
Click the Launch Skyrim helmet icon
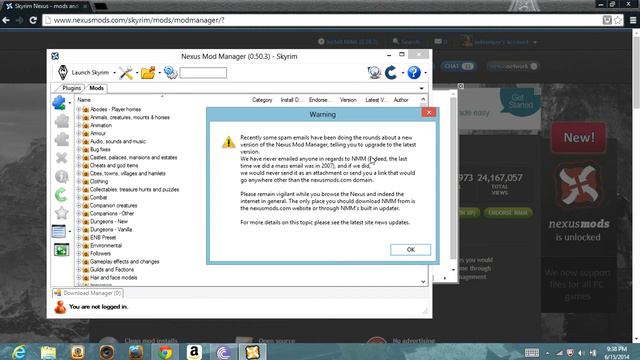tap(62, 73)
